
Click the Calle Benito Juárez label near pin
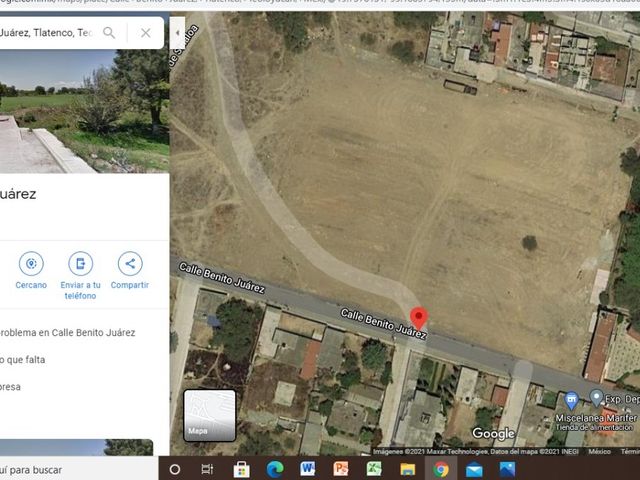(x=384, y=324)
